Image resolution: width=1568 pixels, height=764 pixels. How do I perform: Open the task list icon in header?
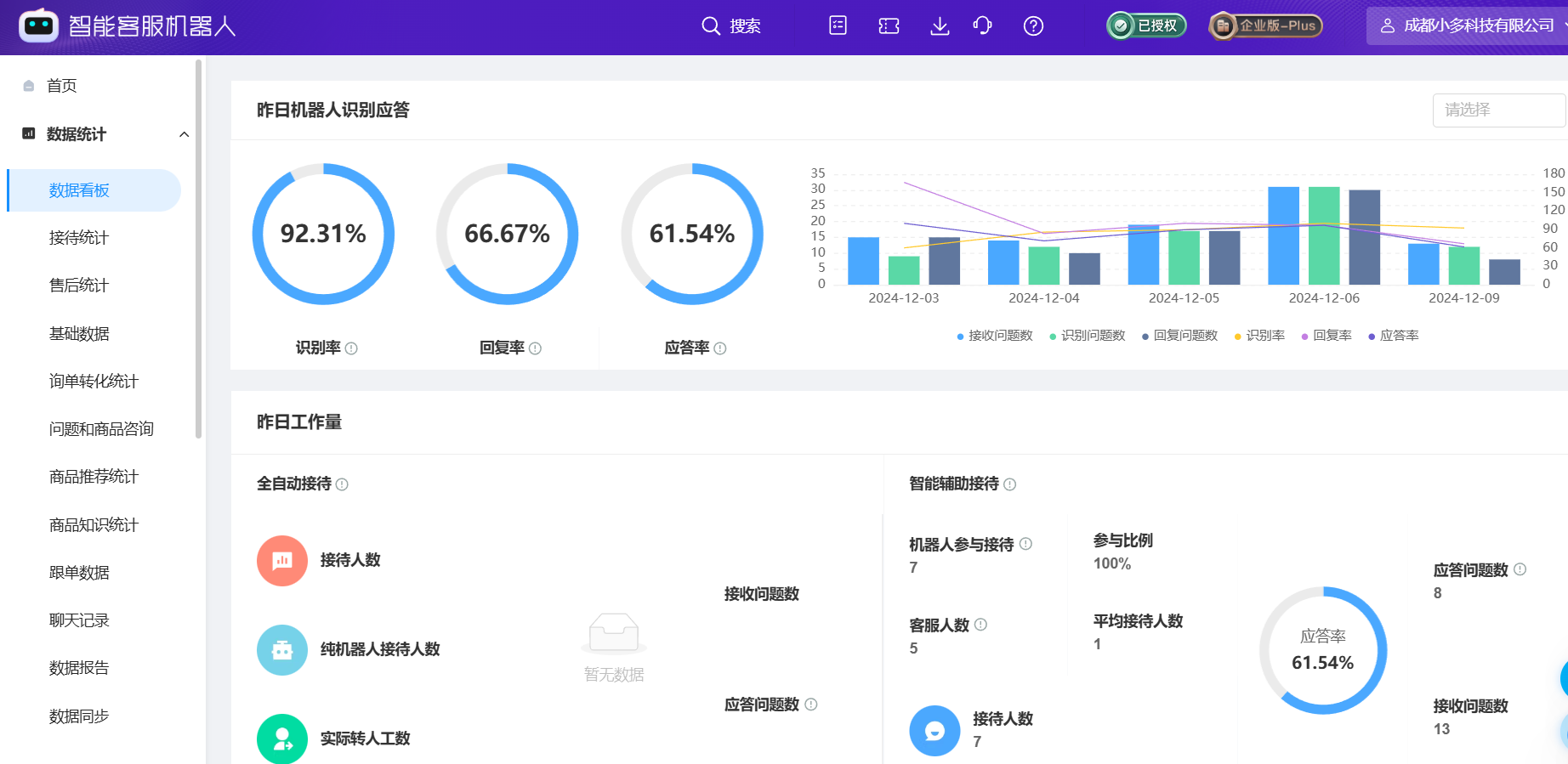pyautogui.click(x=838, y=25)
